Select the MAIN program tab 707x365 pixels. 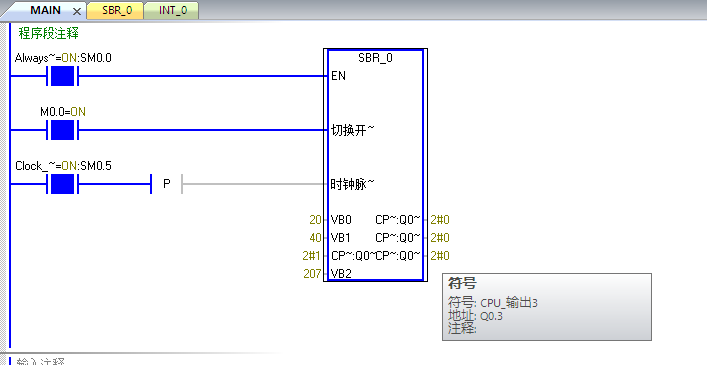coord(45,10)
